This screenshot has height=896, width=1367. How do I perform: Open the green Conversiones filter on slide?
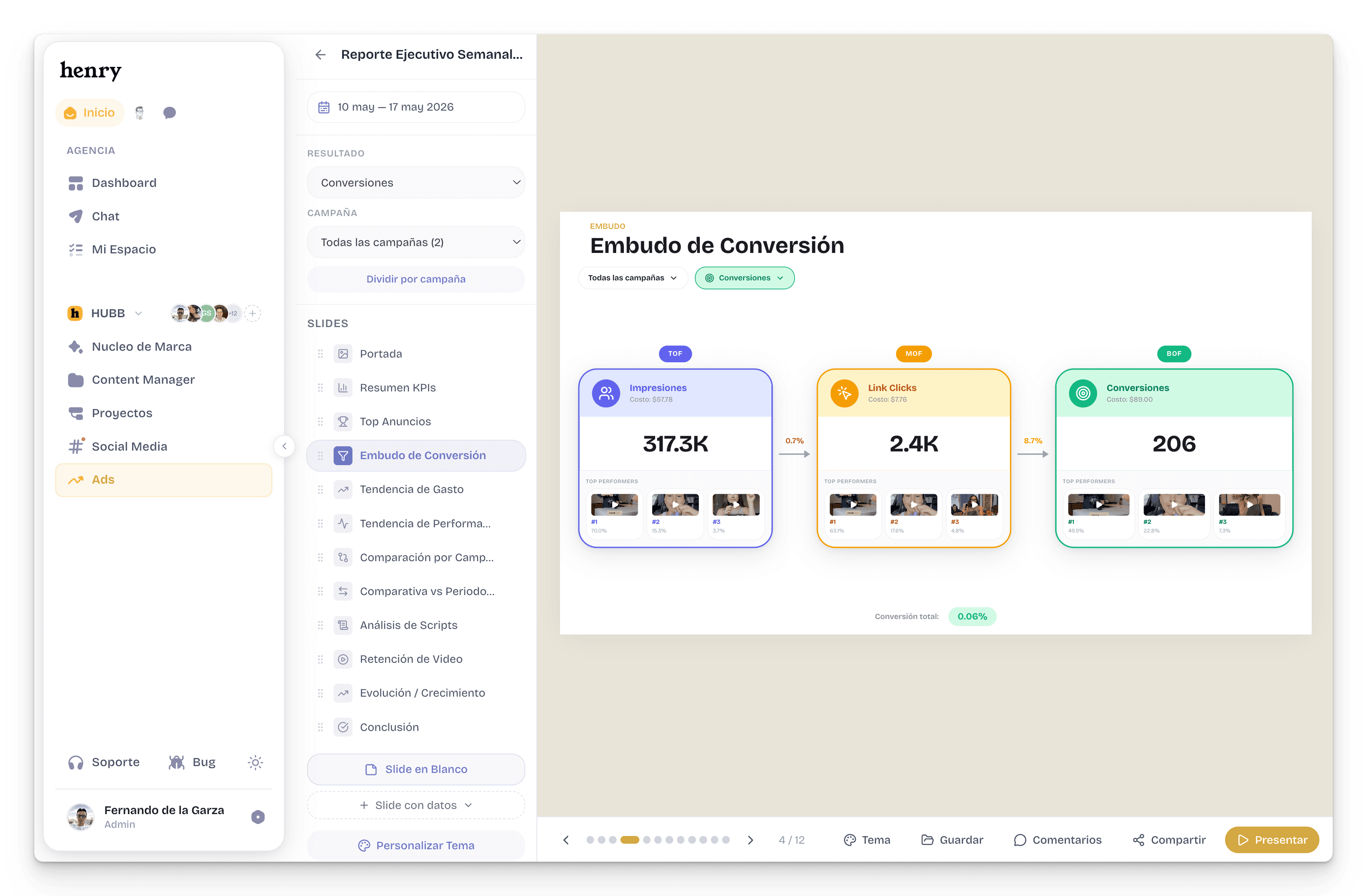(744, 278)
